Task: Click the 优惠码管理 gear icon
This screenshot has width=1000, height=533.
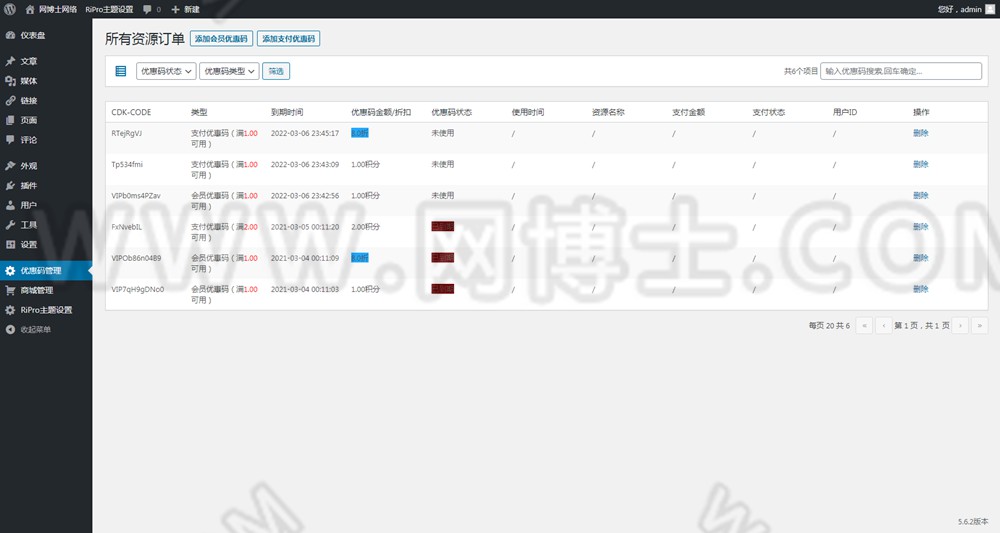Action: point(10,271)
